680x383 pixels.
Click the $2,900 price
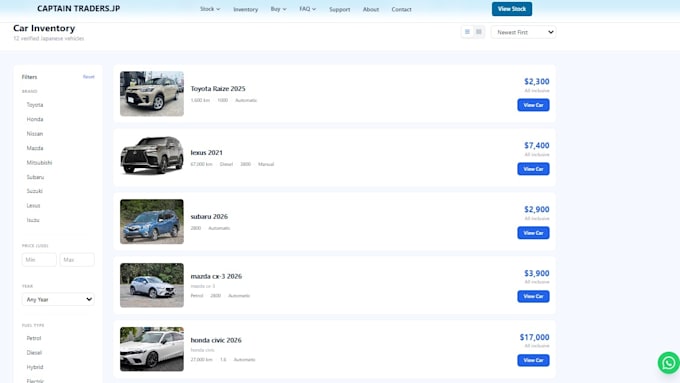[536, 210]
